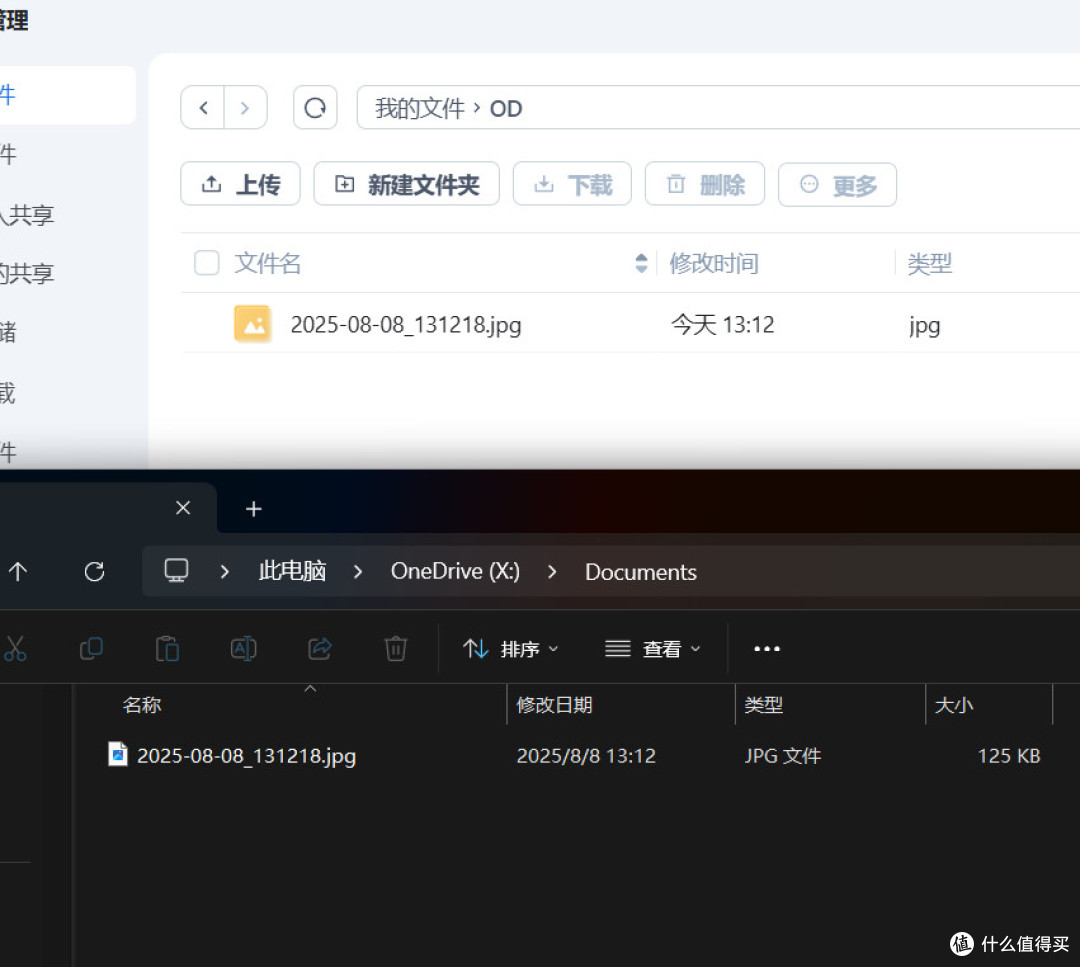Close the current Explorer tab
Viewport: 1080px width, 967px height.
pos(183,508)
